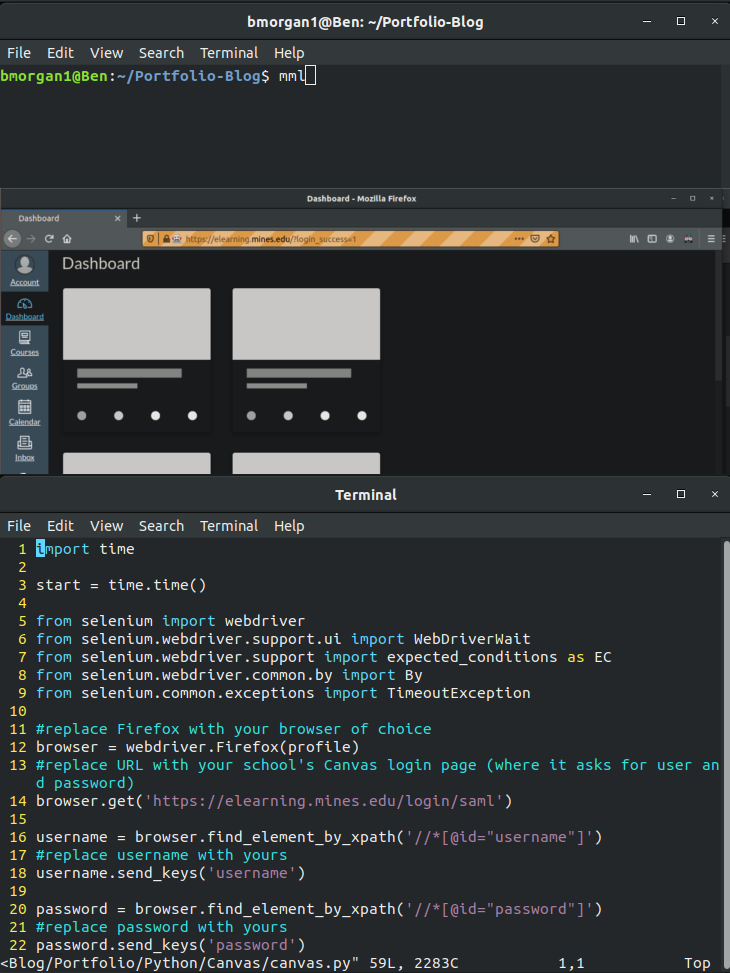Open Courses in Canvas sidebar
Image resolution: width=730 pixels, height=973 pixels.
point(24,343)
